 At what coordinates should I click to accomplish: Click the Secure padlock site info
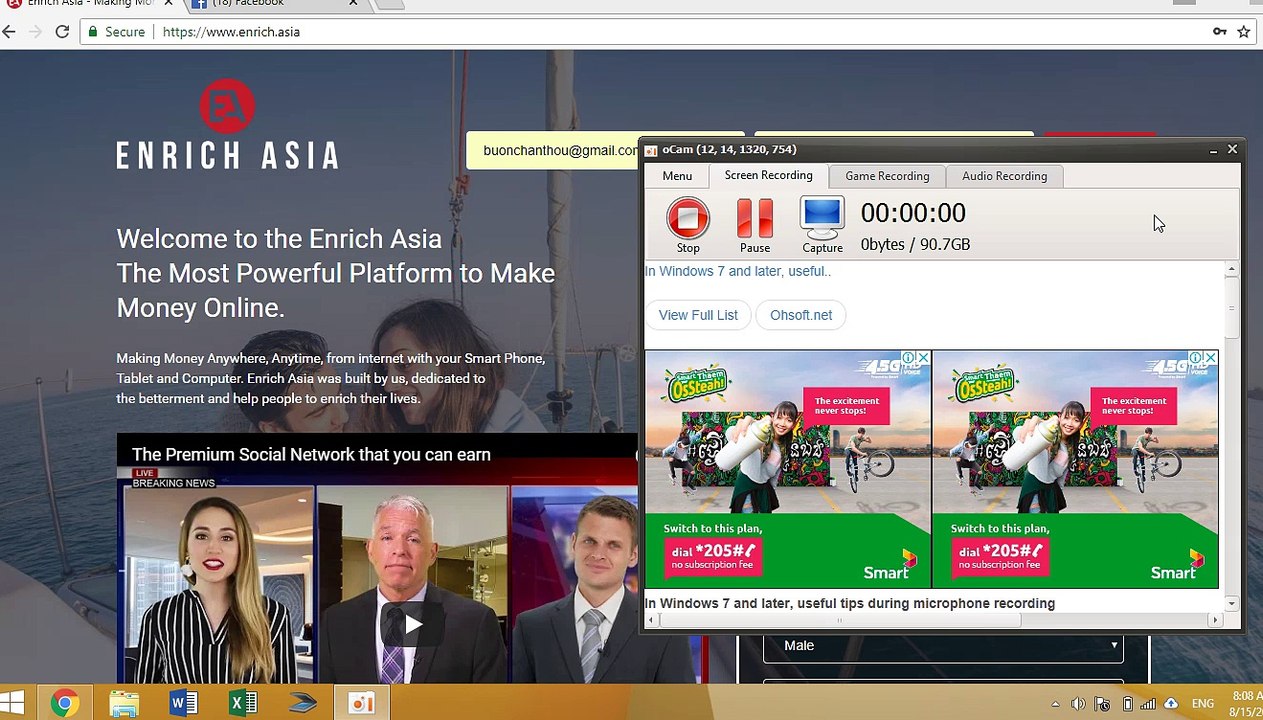116,32
